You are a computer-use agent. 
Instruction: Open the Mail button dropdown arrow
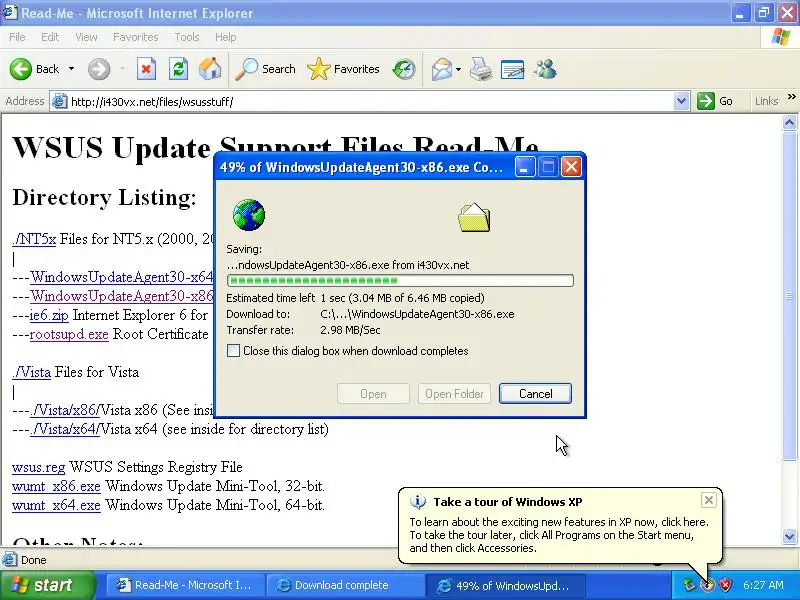[x=458, y=69]
